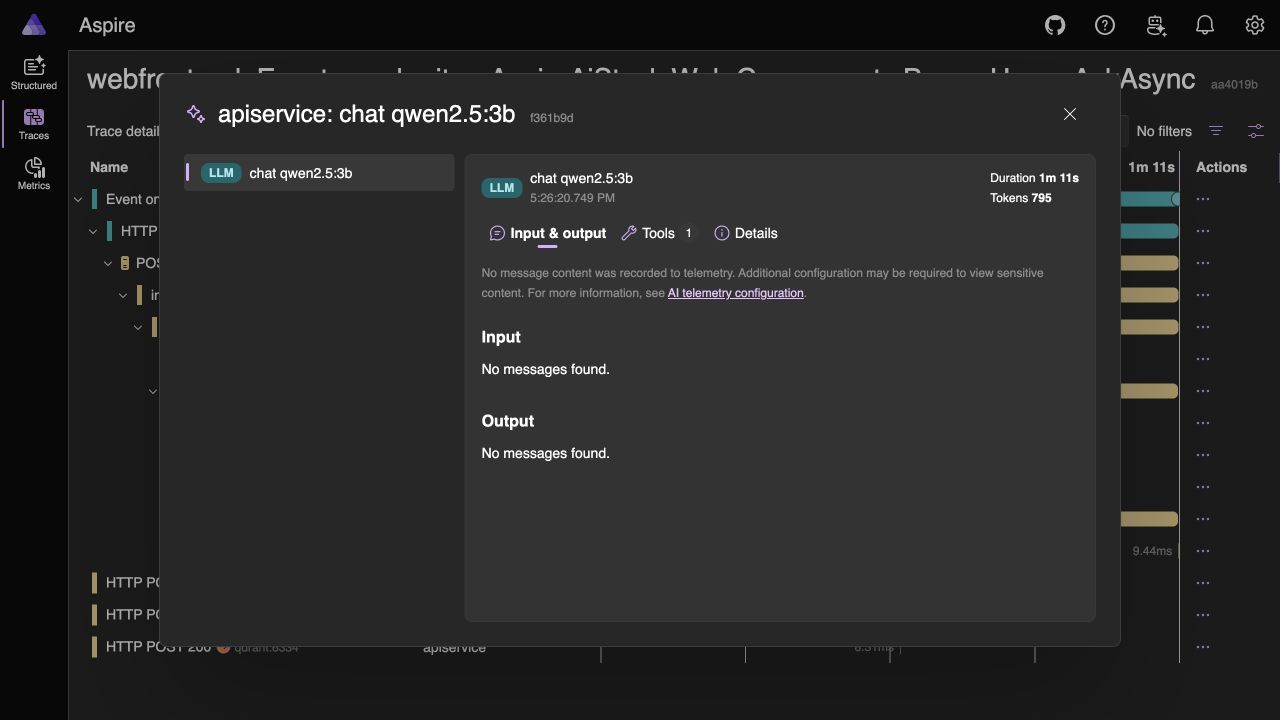Open the view options sliders icon
Screen dimensions: 1280x720
tap(1256, 131)
